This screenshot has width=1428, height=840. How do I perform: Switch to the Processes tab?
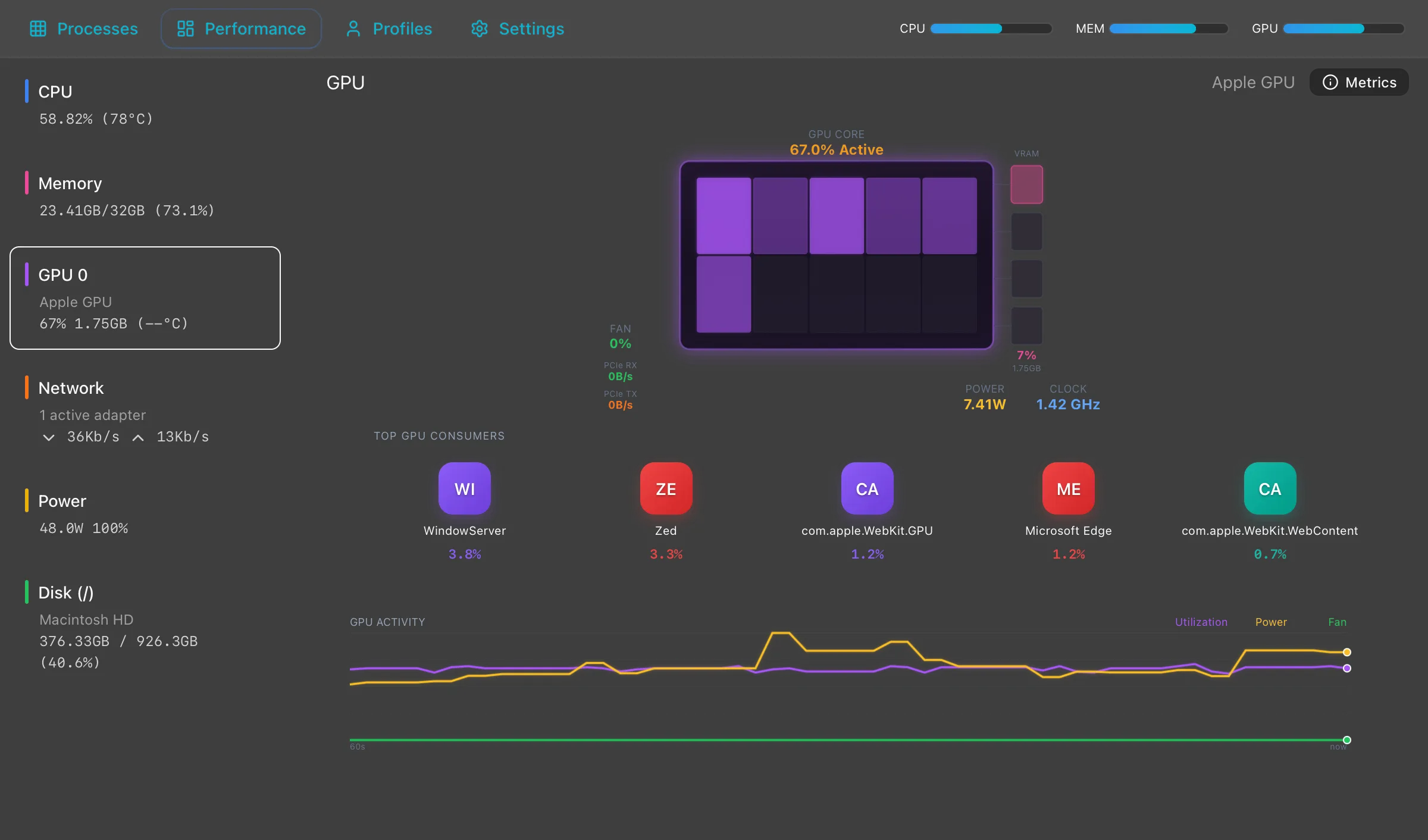click(83, 28)
